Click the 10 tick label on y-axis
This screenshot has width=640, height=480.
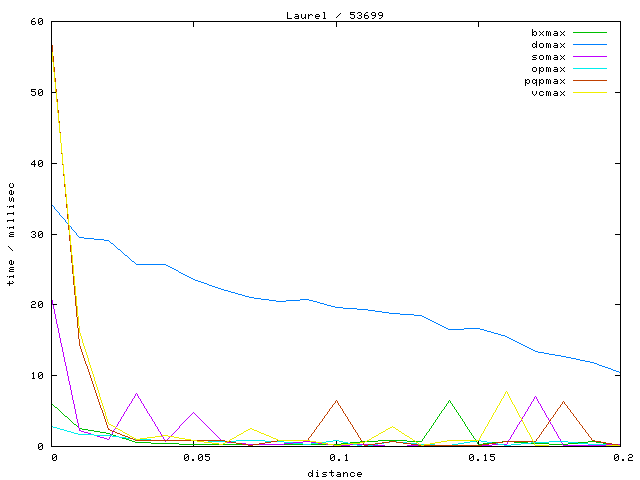click(36, 376)
